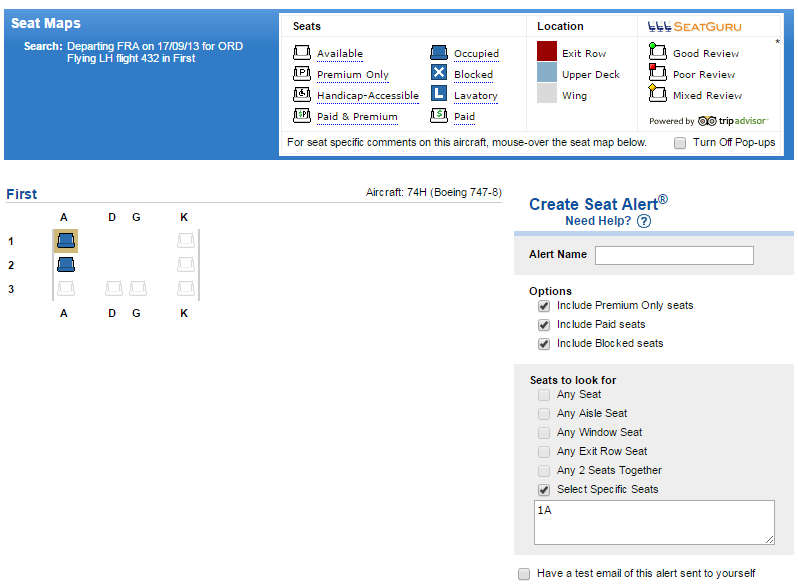Uncheck Include Premium Only seats
Image resolution: width=798 pixels, height=585 pixels.
544,306
